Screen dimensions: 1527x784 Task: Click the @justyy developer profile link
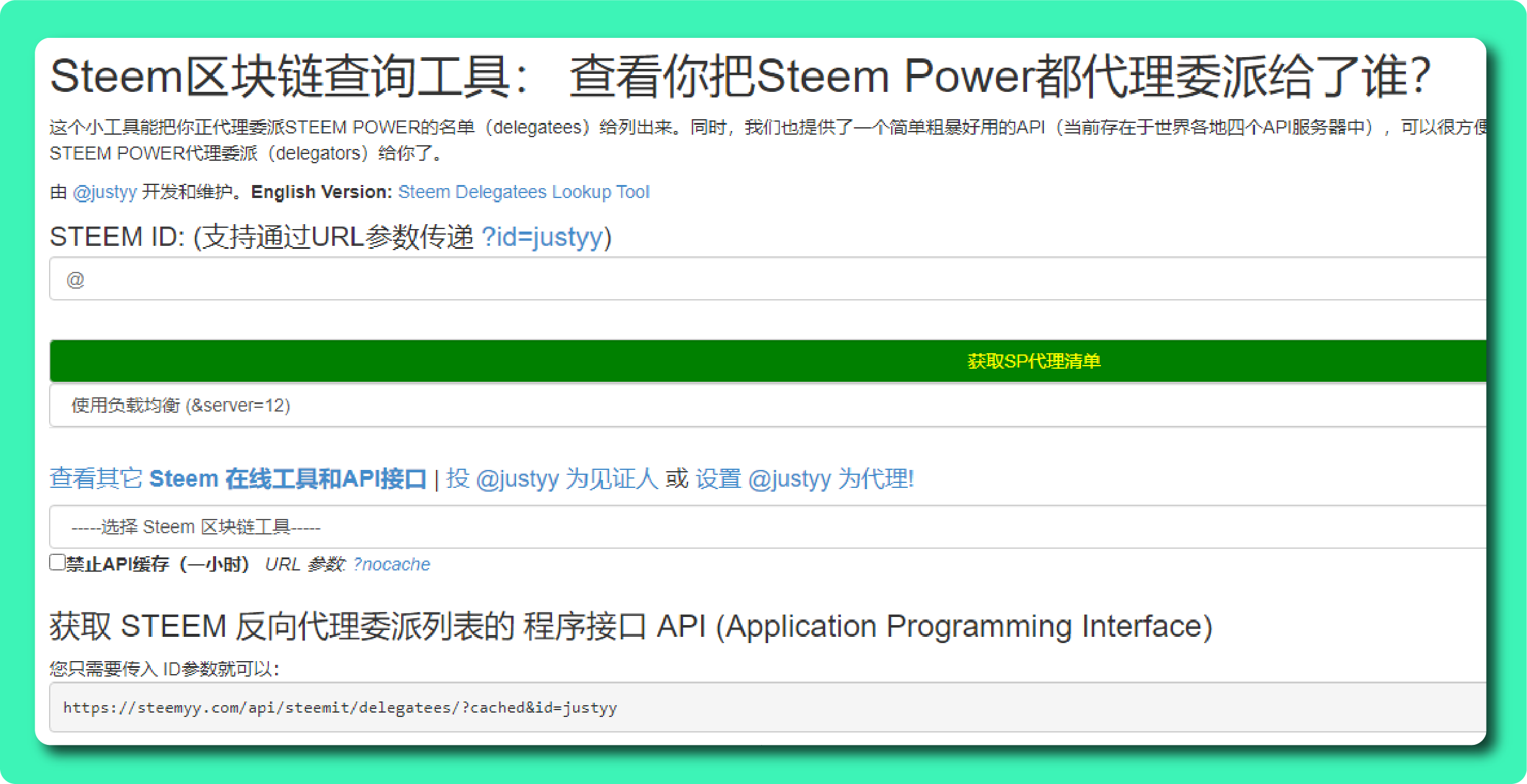[x=104, y=192]
